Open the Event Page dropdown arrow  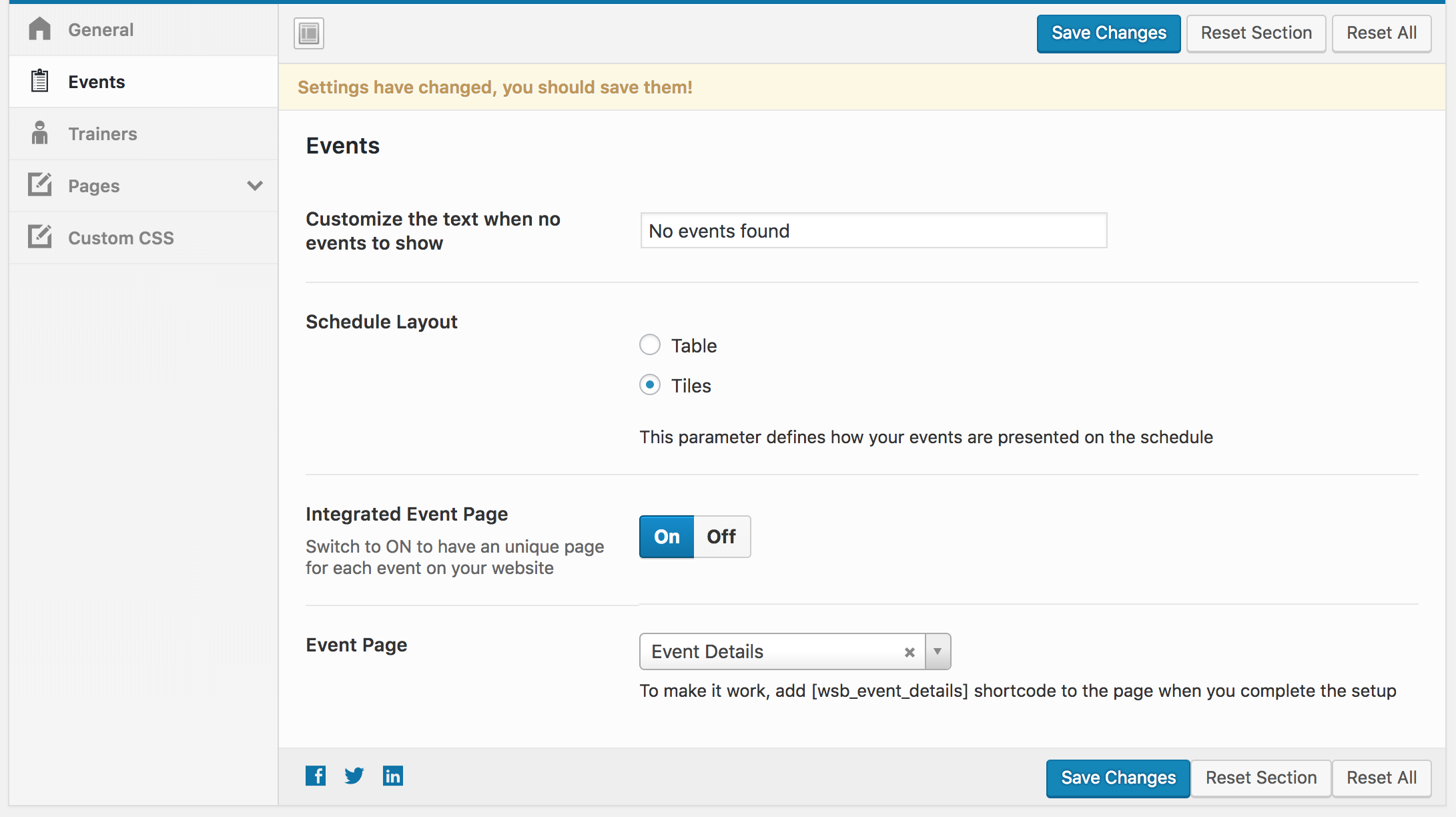tap(938, 651)
